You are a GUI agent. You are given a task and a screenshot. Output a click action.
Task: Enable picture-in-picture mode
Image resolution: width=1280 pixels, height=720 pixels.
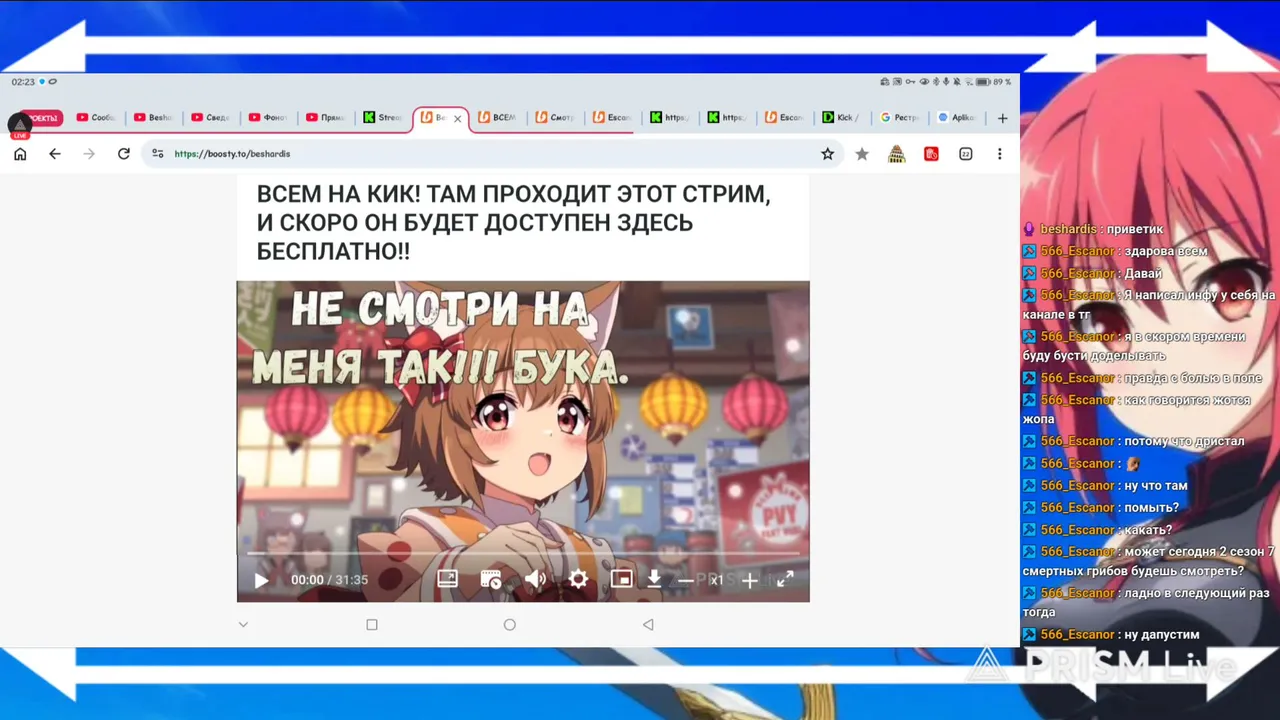point(621,579)
